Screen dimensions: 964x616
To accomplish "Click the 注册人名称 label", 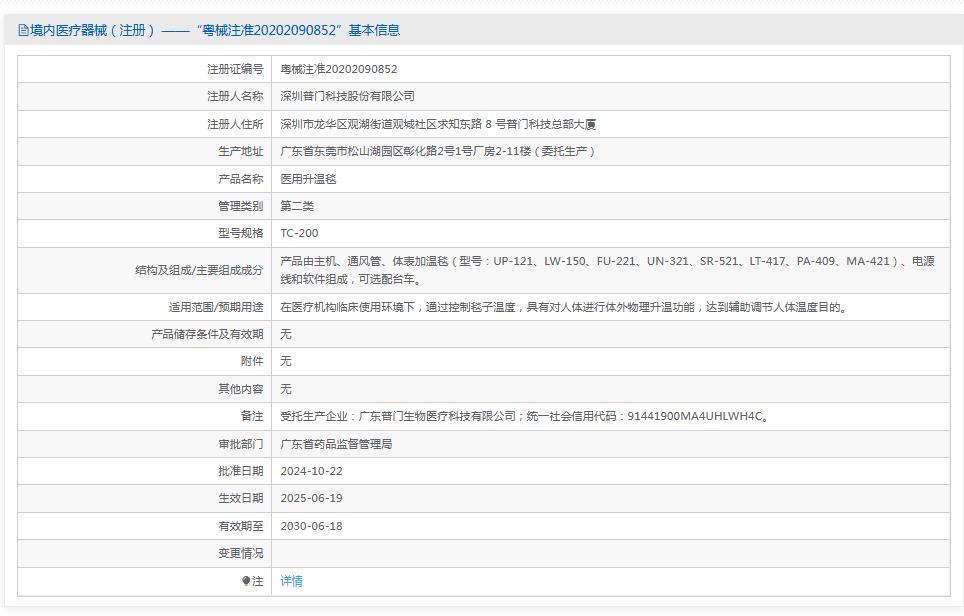I will coord(235,97).
